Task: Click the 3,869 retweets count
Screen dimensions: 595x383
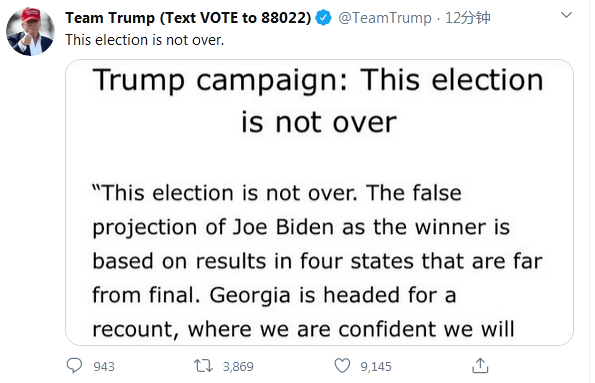Action: pos(238,366)
